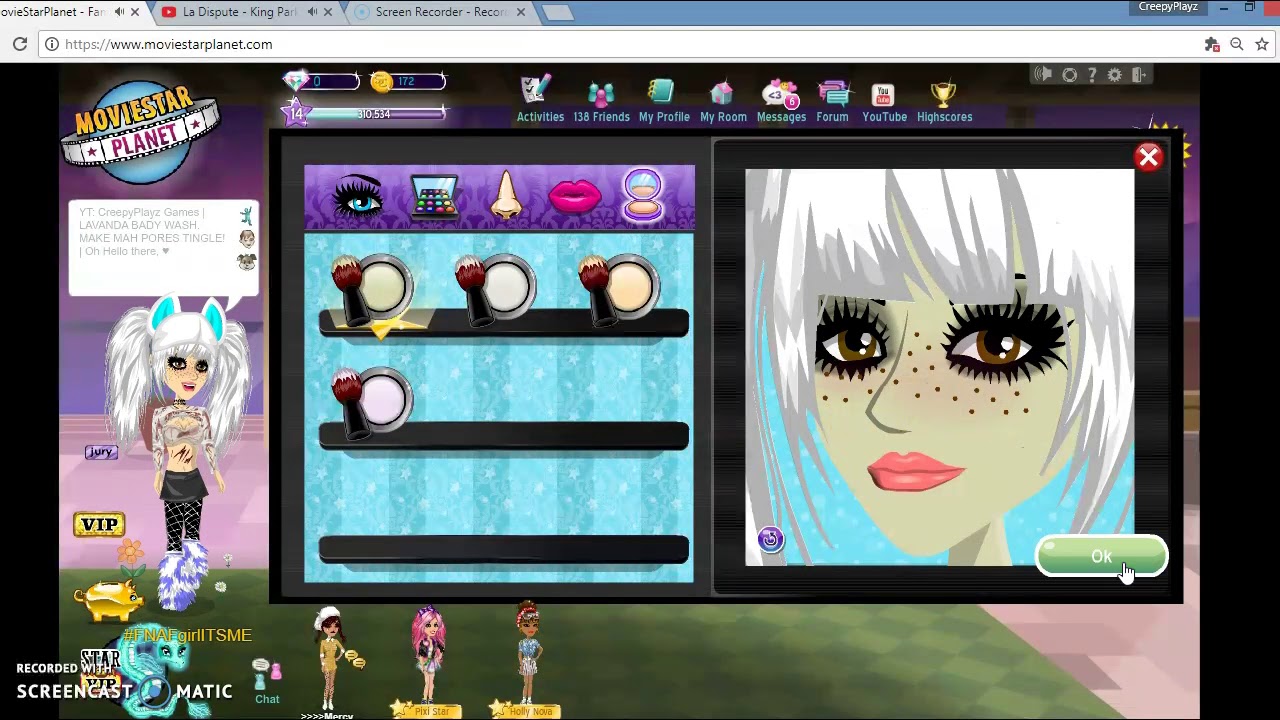This screenshot has width=1280, height=720.
Task: Choose the peach skin powder swatch
Action: point(619,290)
